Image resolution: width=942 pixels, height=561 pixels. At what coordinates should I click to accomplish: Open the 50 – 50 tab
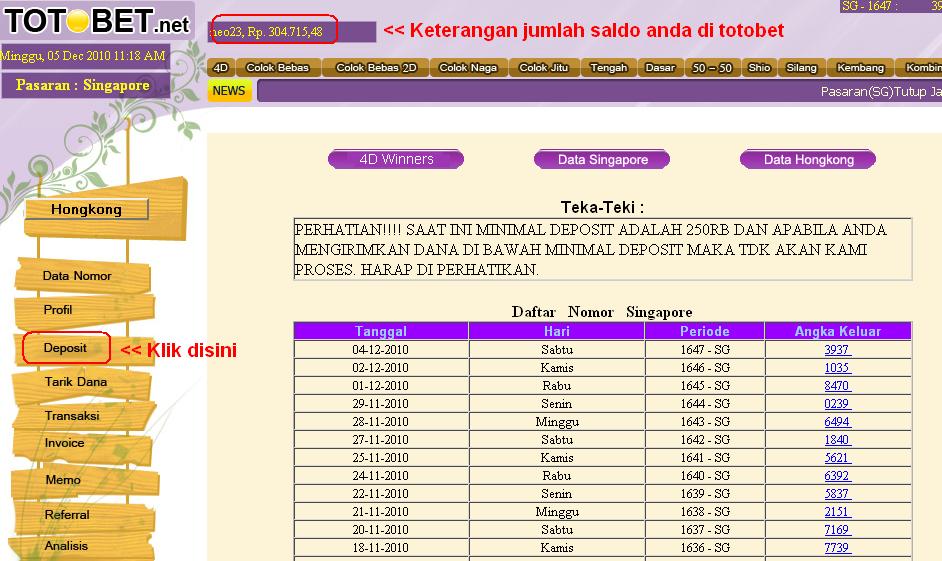pyautogui.click(x=712, y=67)
